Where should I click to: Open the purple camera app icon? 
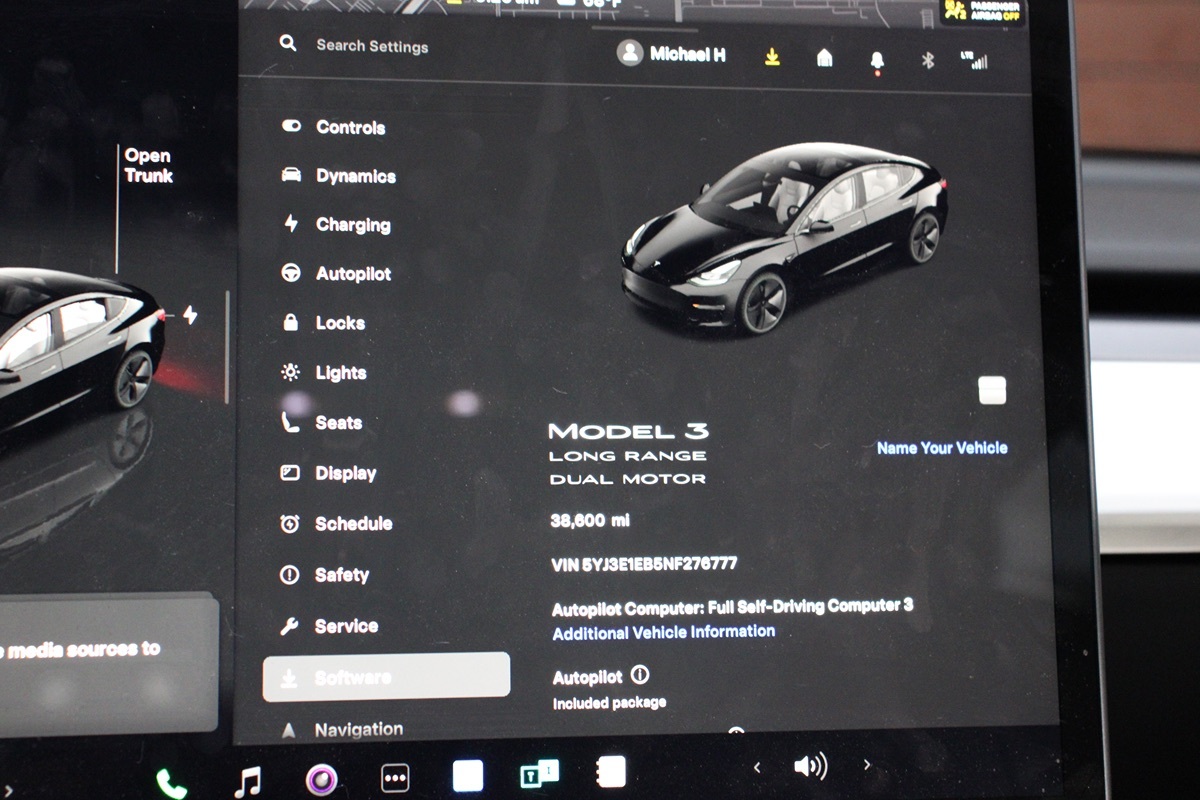pos(321,779)
